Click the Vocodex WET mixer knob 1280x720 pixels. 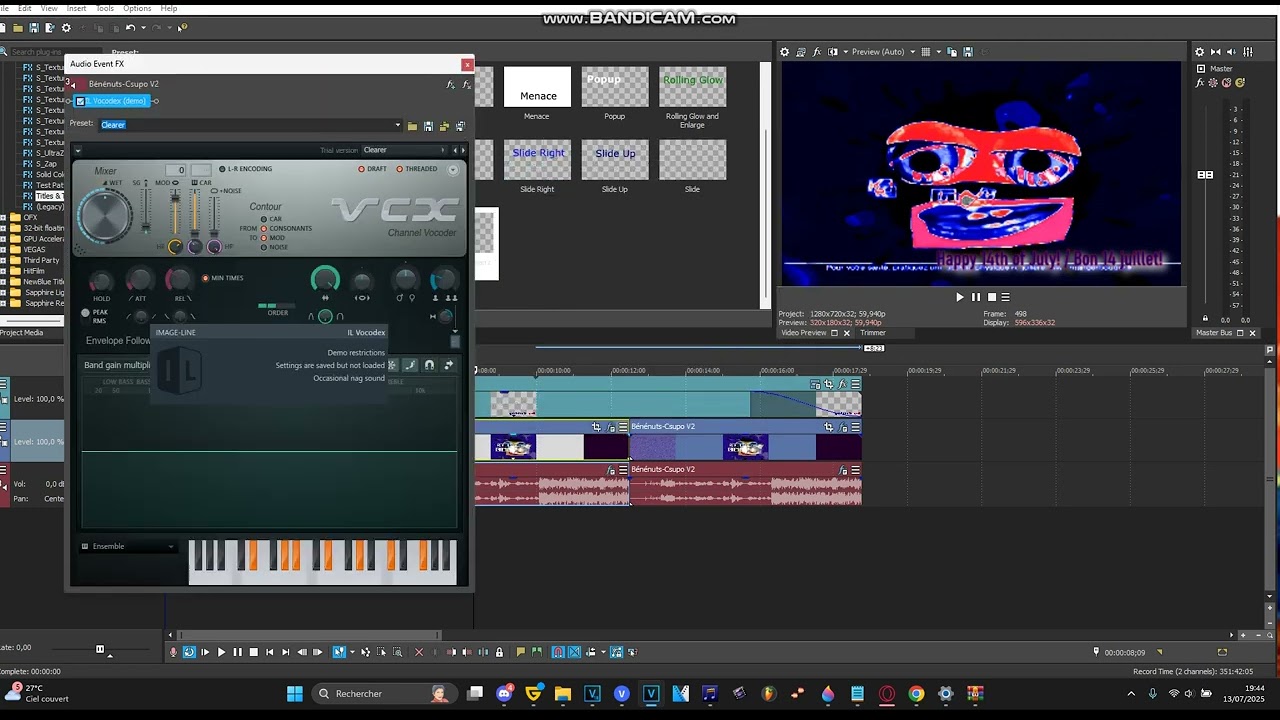point(104,217)
